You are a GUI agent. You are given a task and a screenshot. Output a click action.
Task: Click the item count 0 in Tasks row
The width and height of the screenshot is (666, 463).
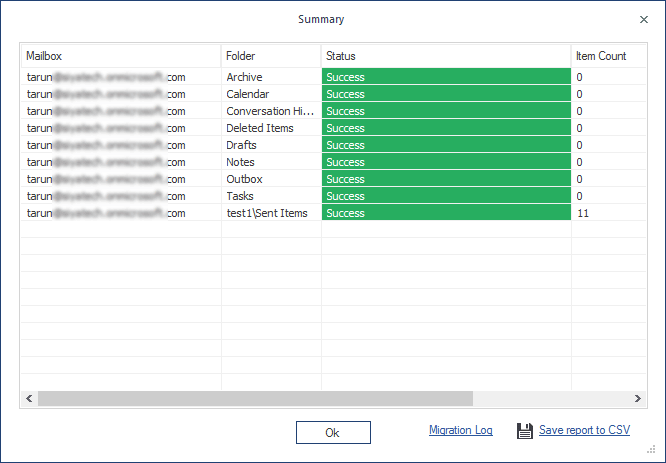(x=609, y=196)
